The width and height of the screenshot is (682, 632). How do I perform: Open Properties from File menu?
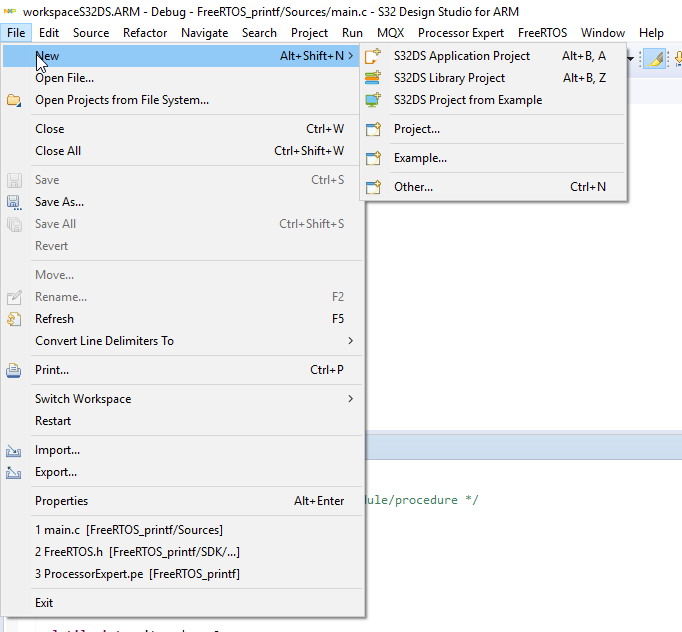[183, 501]
